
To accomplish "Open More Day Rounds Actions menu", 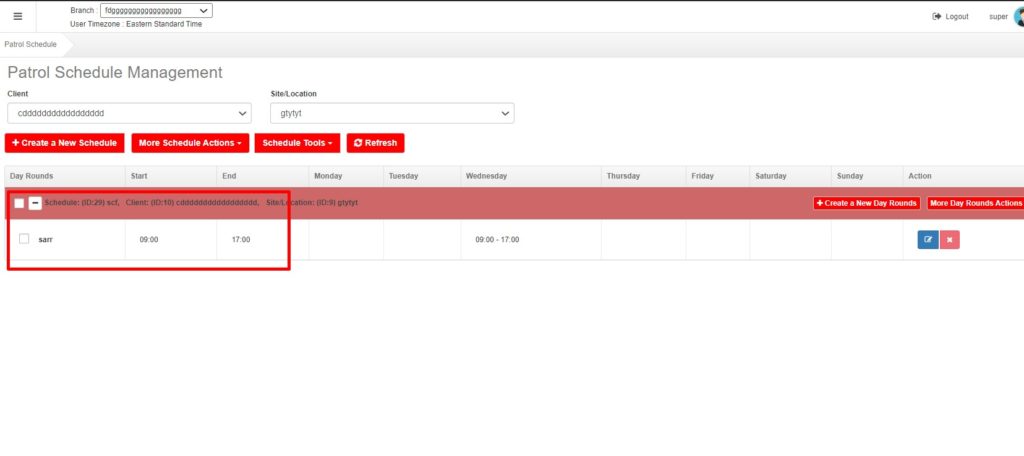I will pyautogui.click(x=975, y=203).
